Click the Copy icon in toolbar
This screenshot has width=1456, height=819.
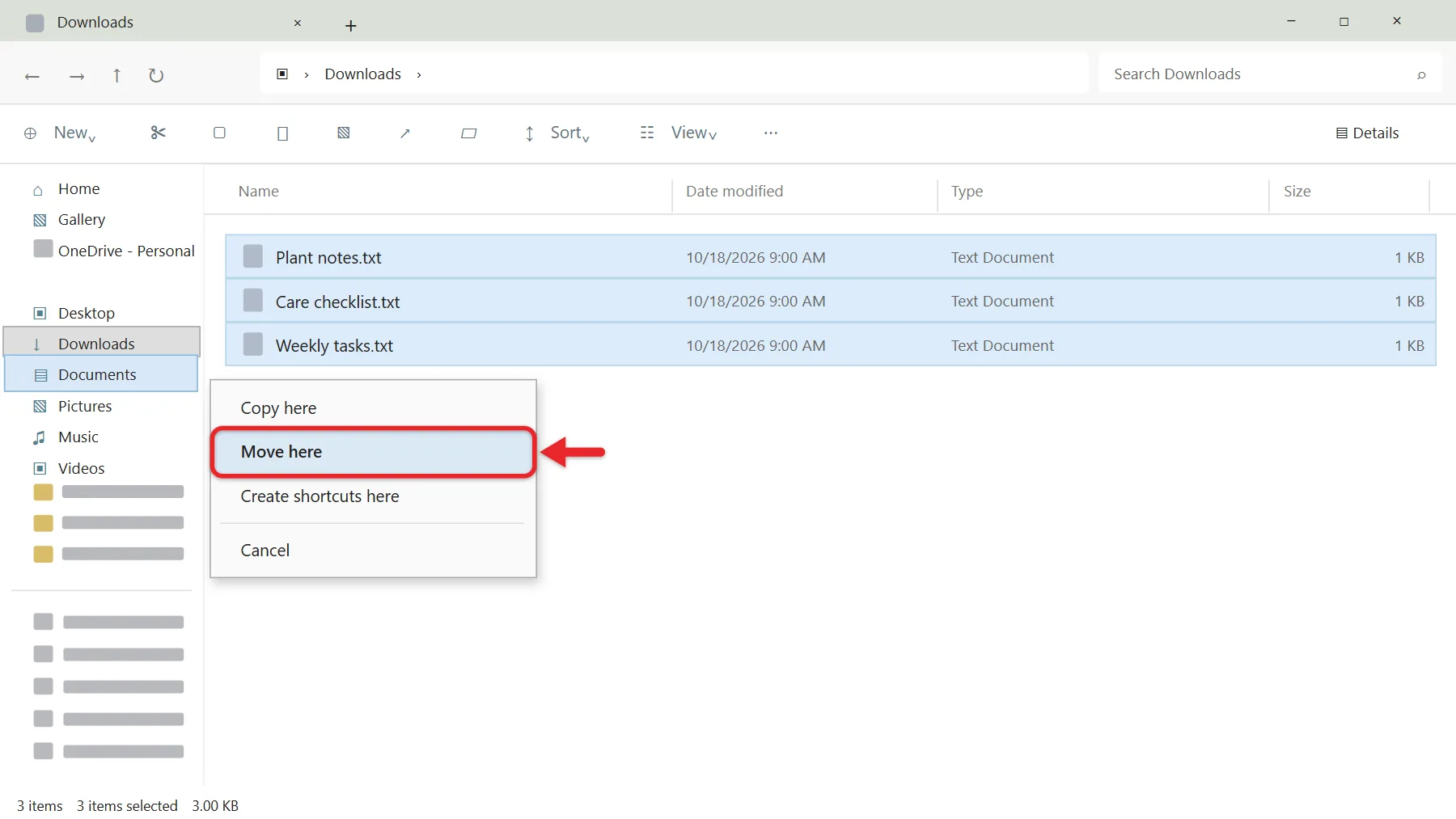coord(219,133)
